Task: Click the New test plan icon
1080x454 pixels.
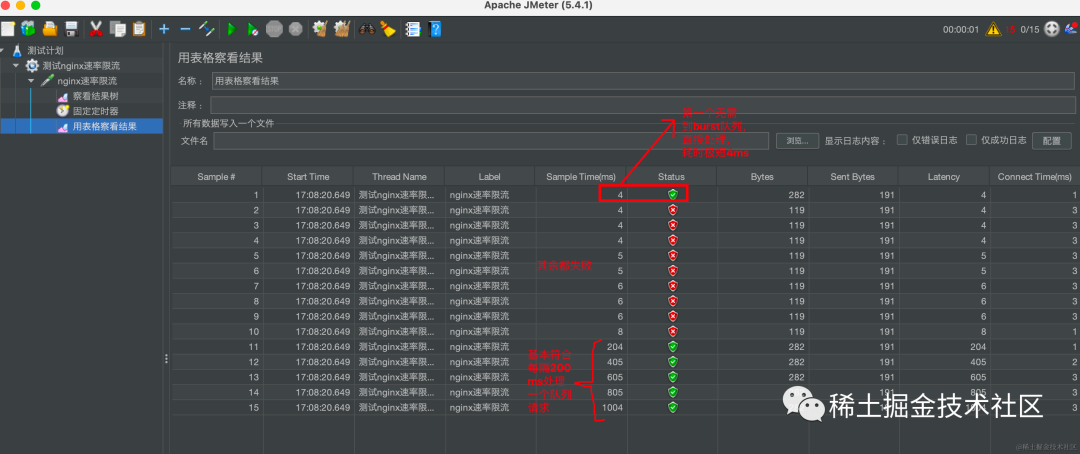Action: [x=8, y=29]
